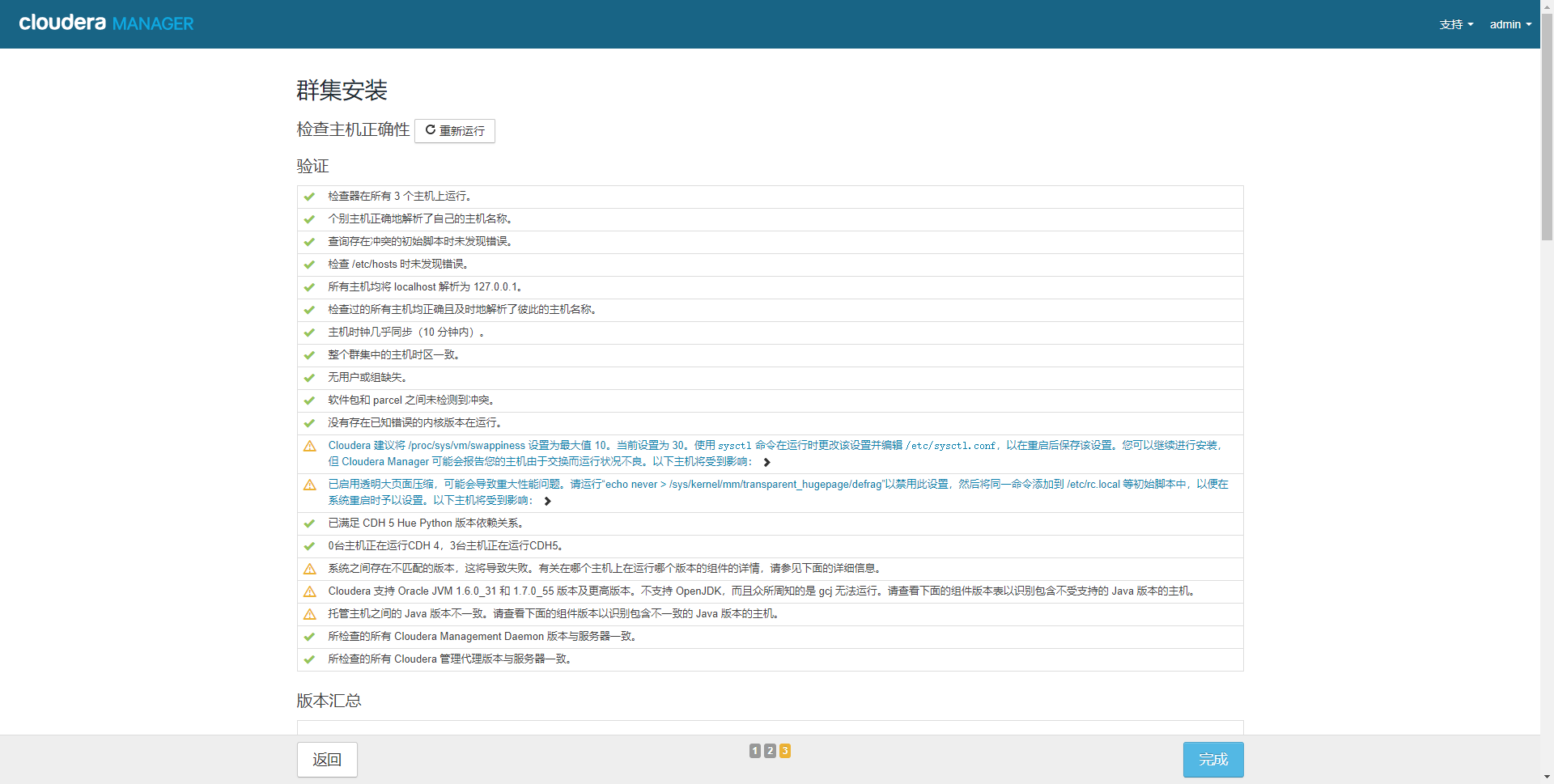
Task: Click the scrollbar up arrow
Action: pos(1547,6)
